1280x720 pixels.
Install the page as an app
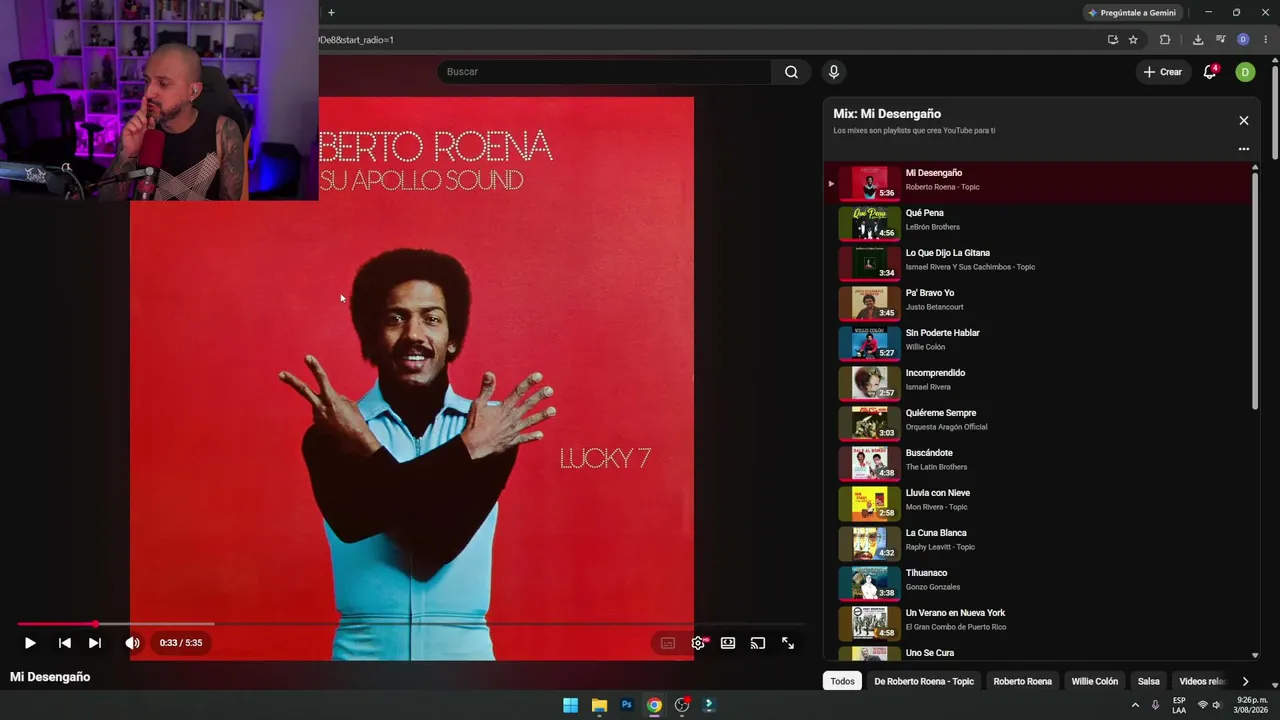coord(1113,40)
